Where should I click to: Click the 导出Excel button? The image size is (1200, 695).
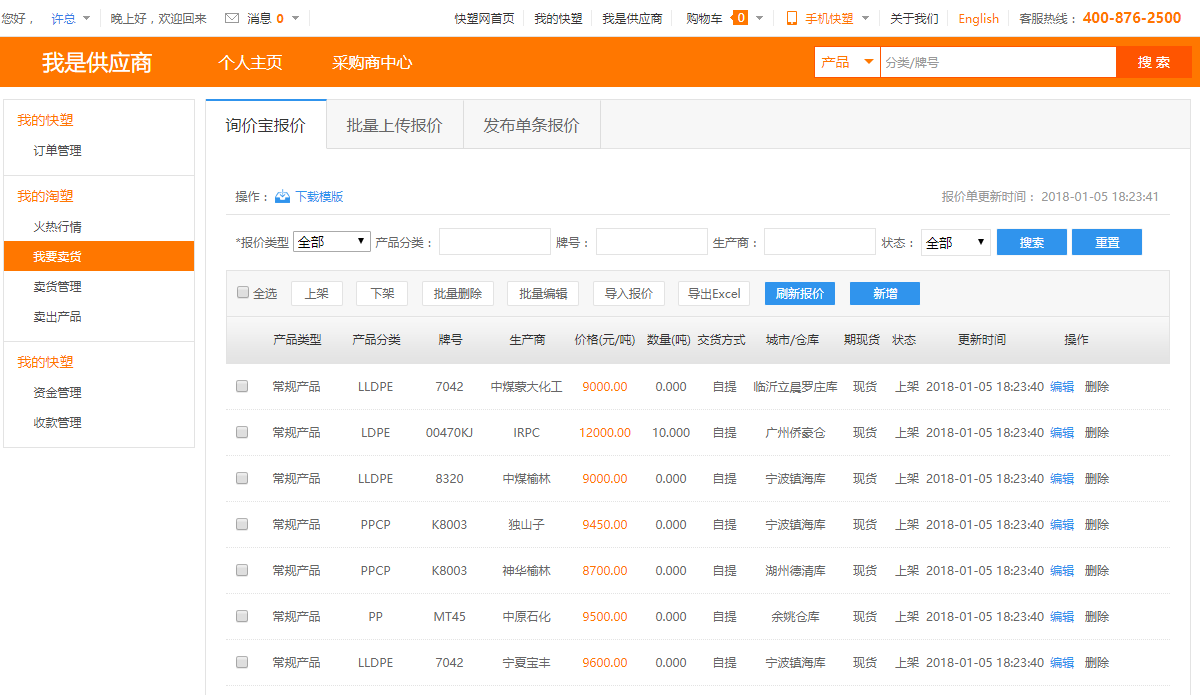(x=714, y=293)
